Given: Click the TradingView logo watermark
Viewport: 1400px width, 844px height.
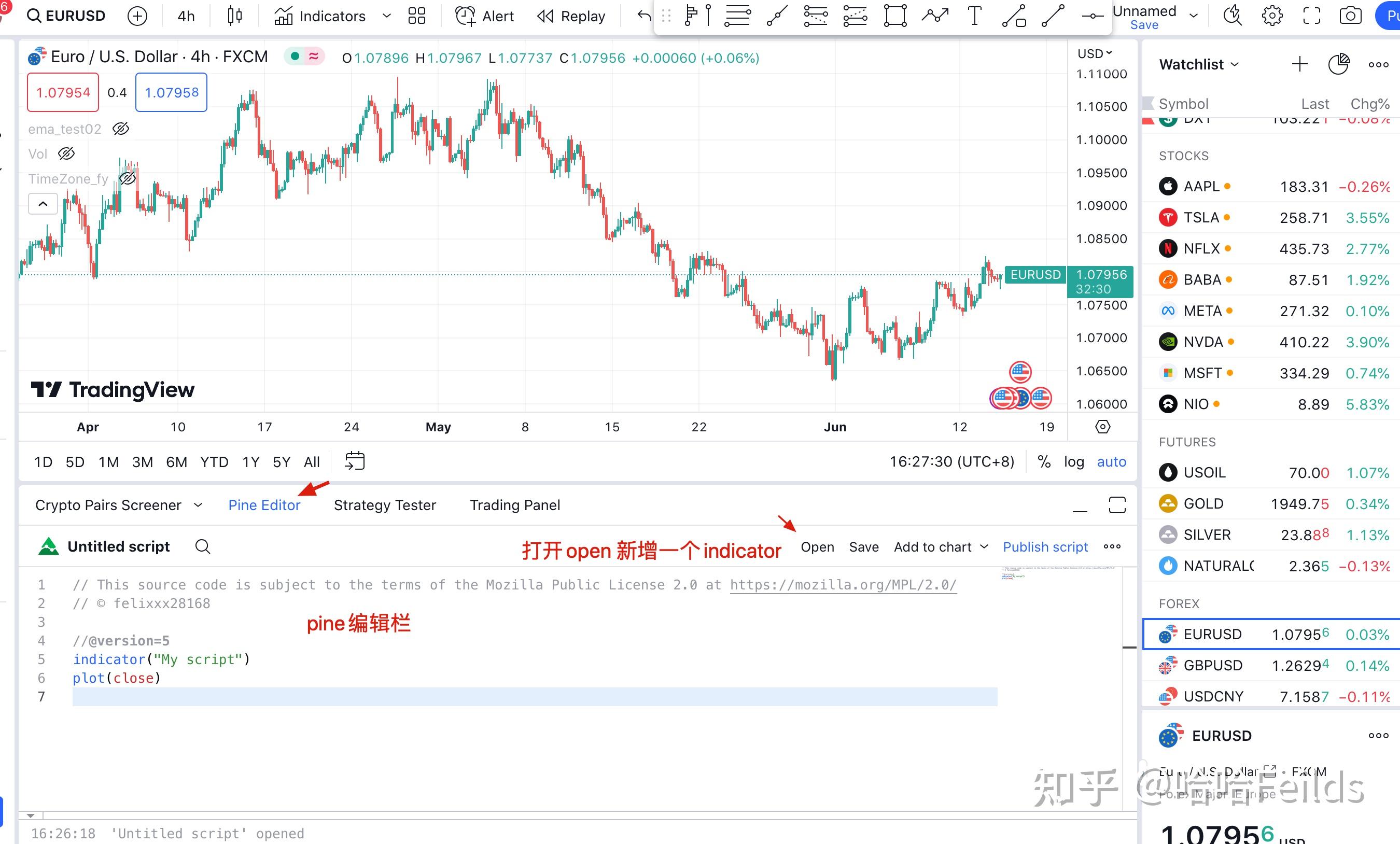Looking at the screenshot, I should [112, 390].
